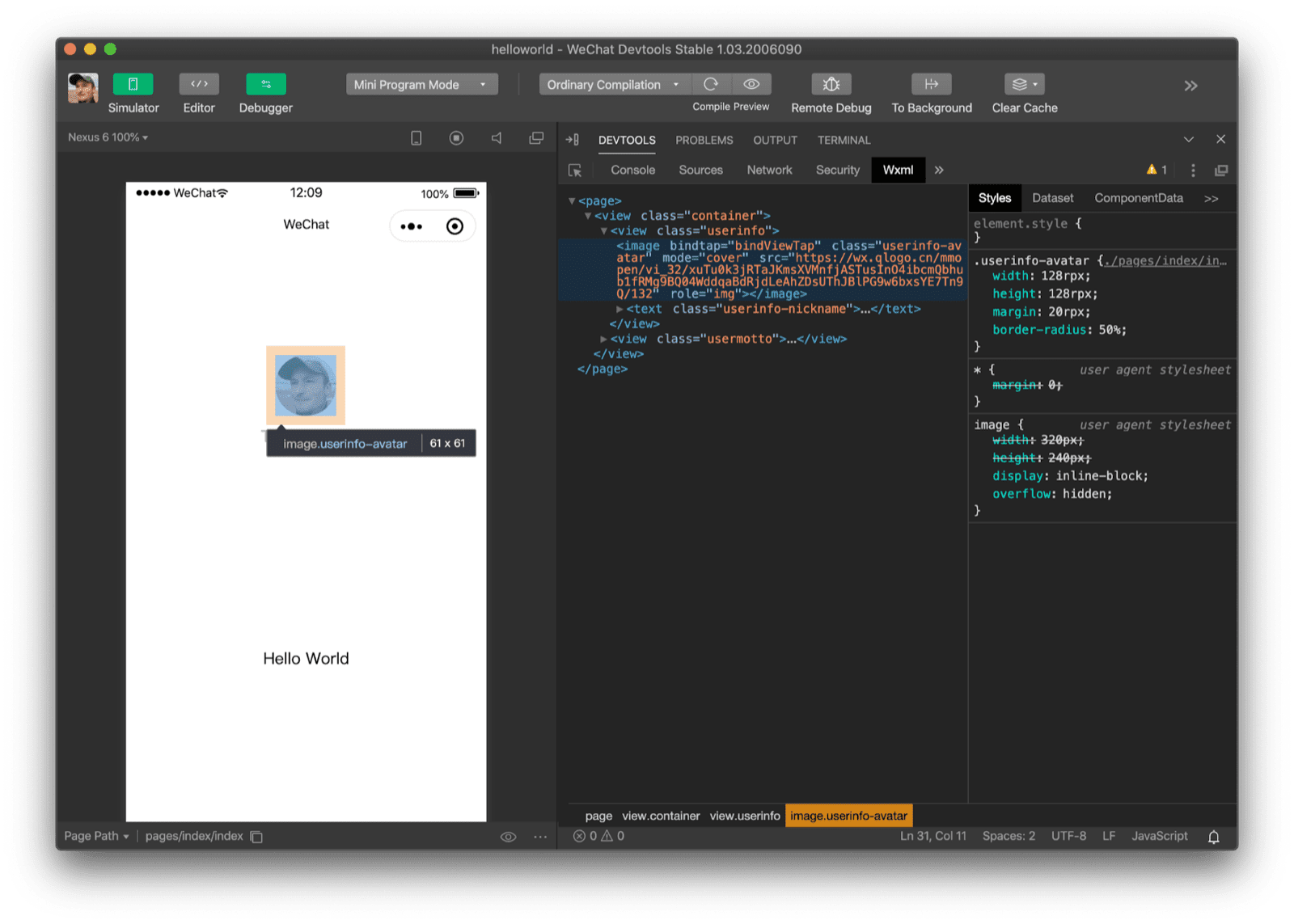Open the Ordinary Compilation dropdown
Viewport: 1294px width, 924px height.
(613, 84)
